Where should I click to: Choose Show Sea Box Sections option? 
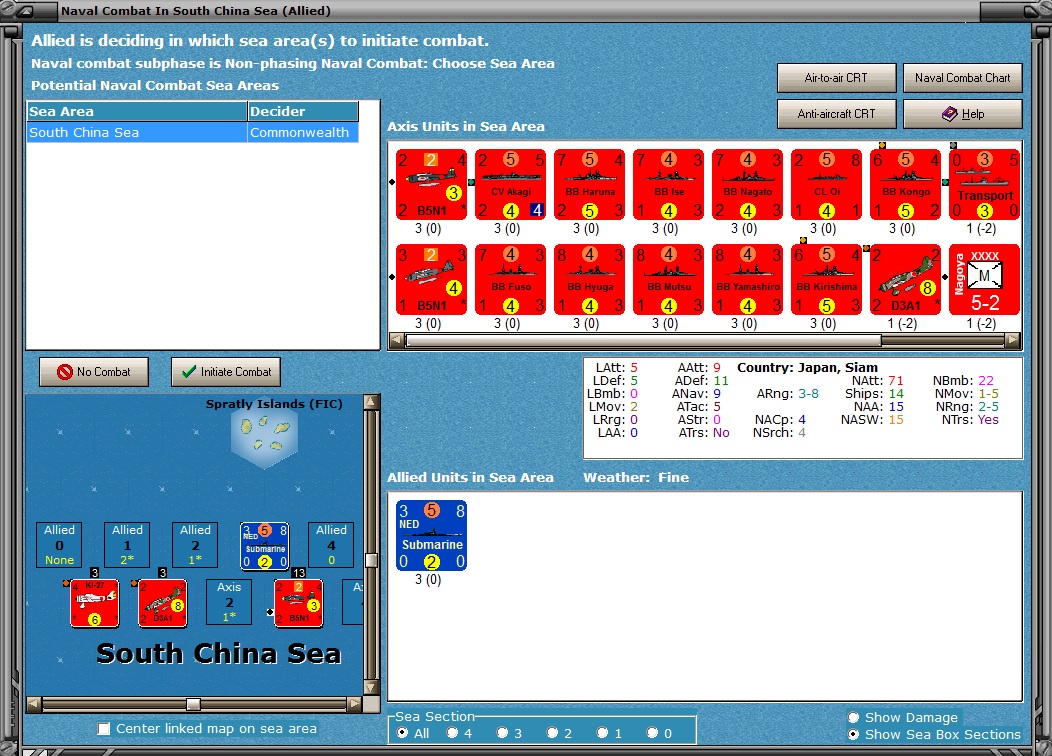click(853, 734)
